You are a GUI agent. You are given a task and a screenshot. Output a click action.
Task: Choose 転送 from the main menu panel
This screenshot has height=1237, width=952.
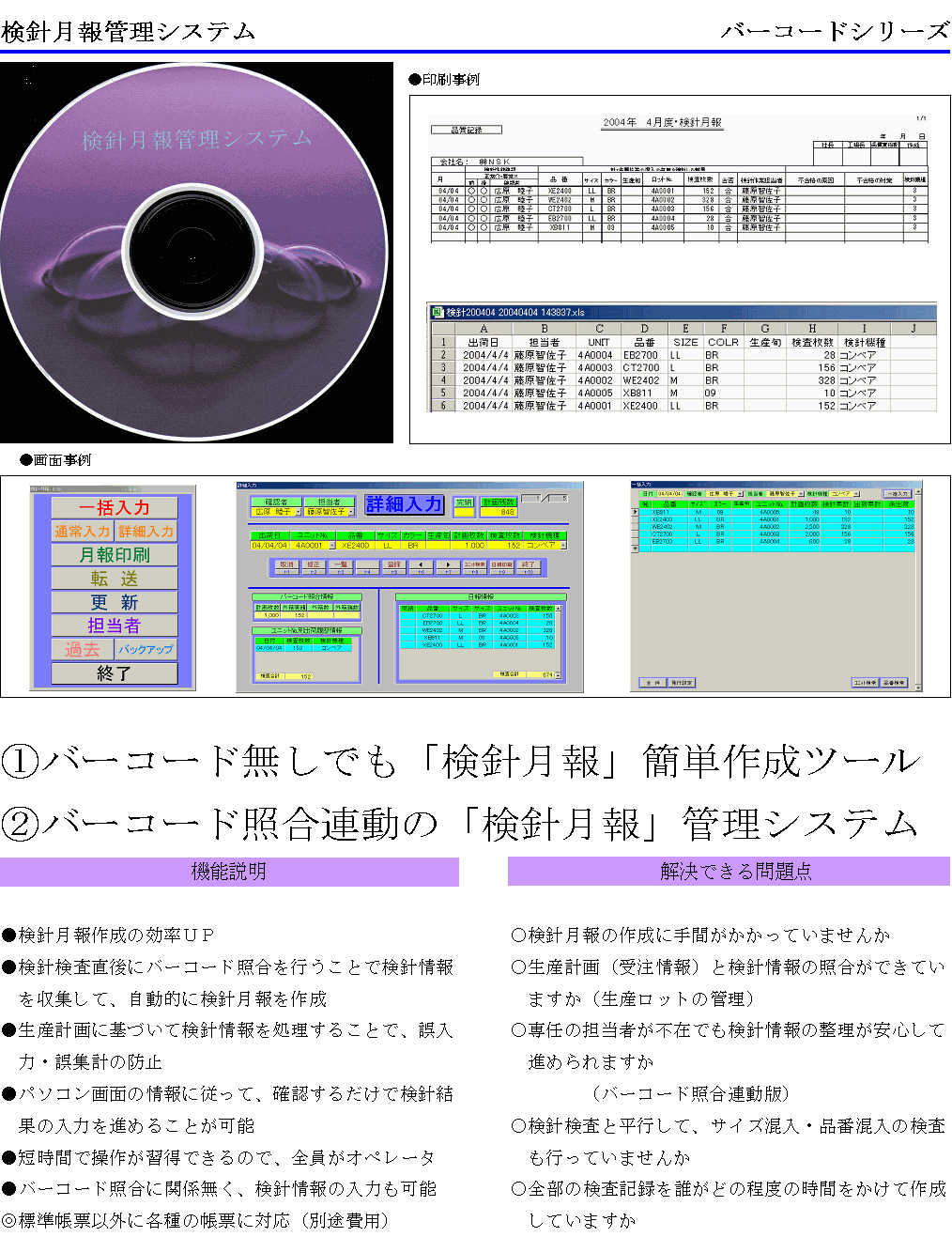(114, 579)
